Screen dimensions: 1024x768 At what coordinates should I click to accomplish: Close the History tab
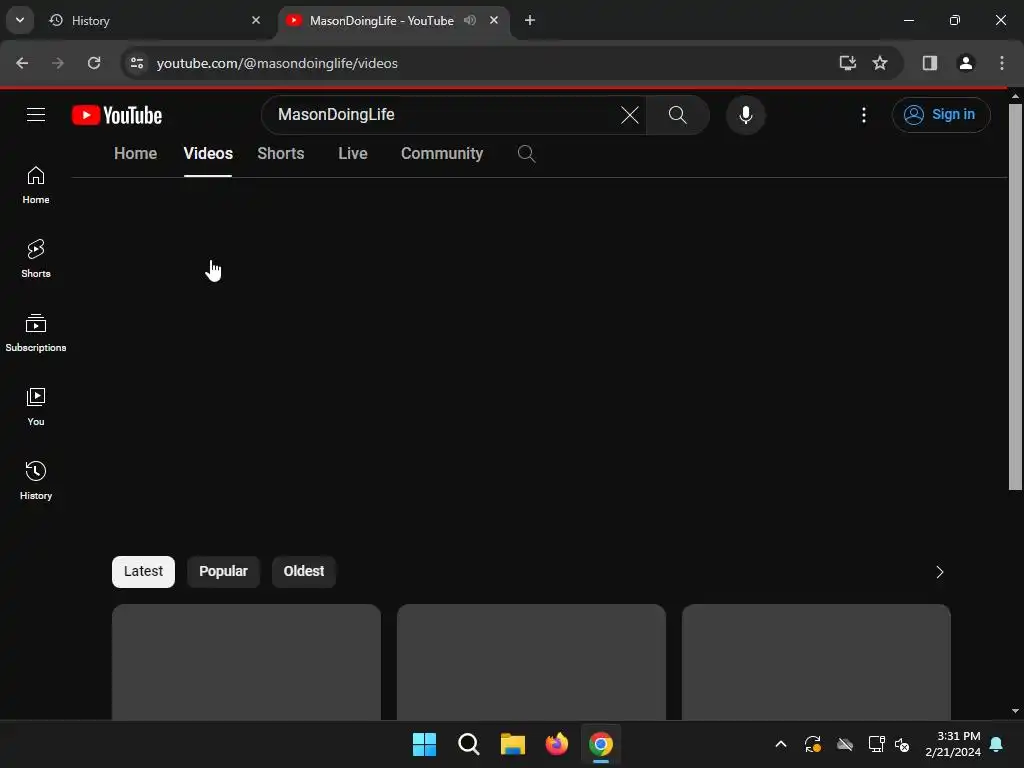click(256, 20)
